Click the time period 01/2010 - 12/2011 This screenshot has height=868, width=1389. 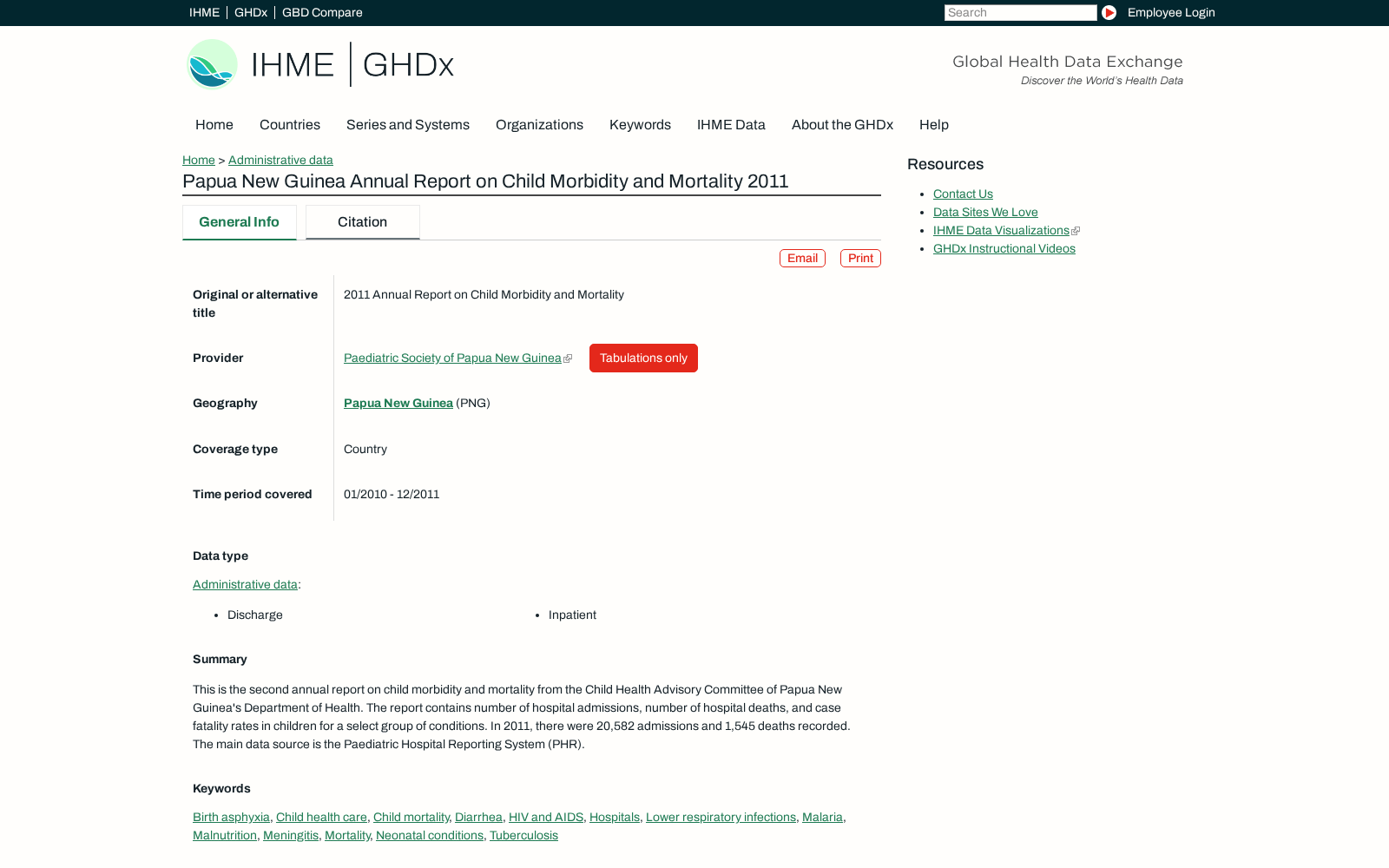pos(392,495)
